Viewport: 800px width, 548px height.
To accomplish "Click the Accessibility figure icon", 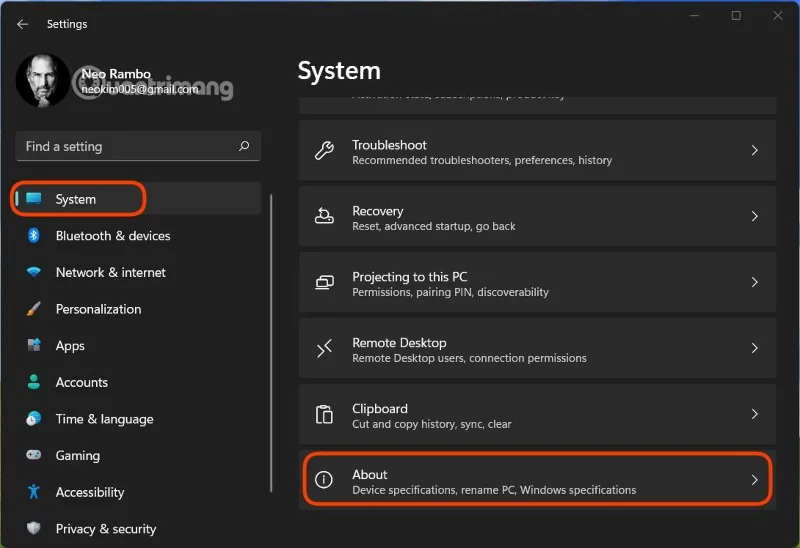I will pos(34,491).
